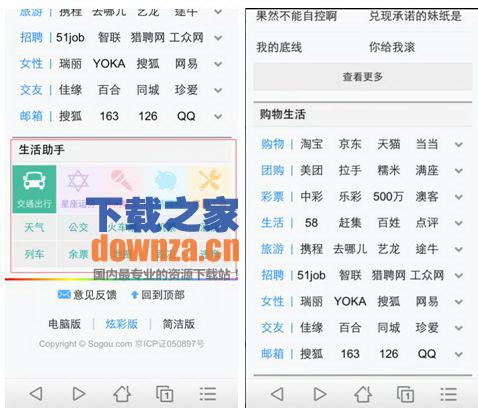Select the star-shaped horoscope icon tile
This screenshot has height=411, width=478.
[78, 181]
